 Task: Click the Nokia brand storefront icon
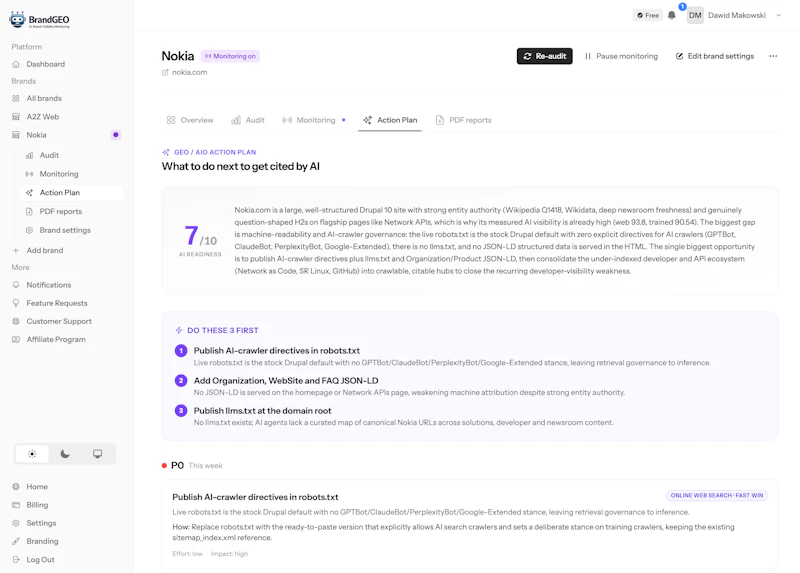point(16,135)
